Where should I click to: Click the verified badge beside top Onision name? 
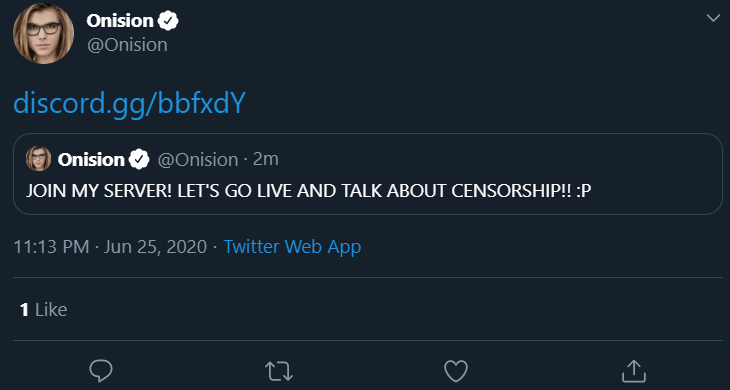(168, 21)
